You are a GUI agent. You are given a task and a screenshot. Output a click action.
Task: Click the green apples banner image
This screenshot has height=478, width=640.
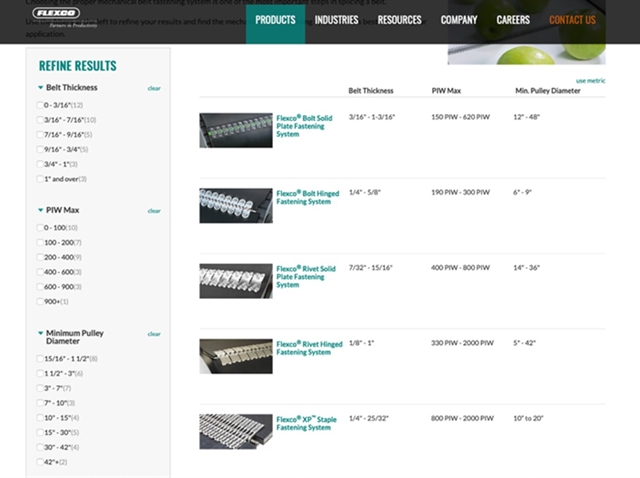(x=527, y=54)
